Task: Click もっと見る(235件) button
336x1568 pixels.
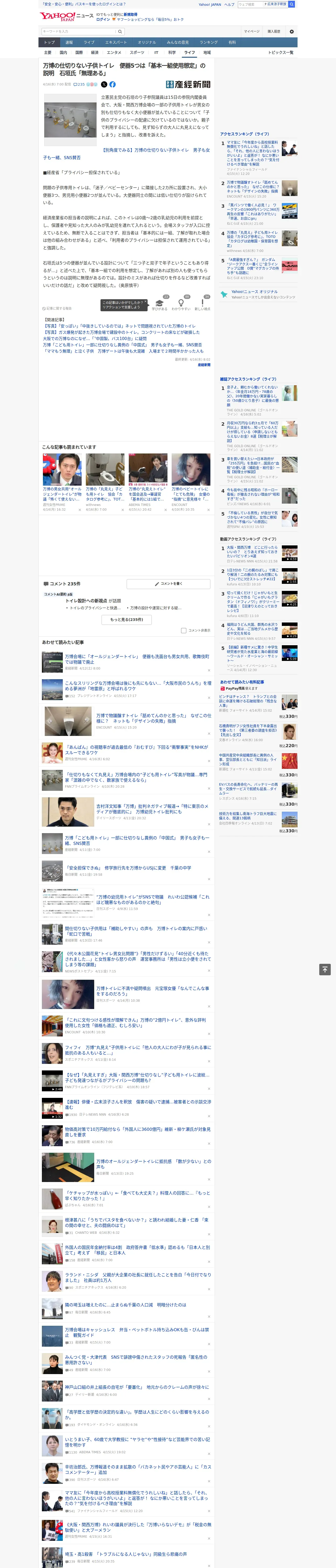Action: tap(127, 620)
